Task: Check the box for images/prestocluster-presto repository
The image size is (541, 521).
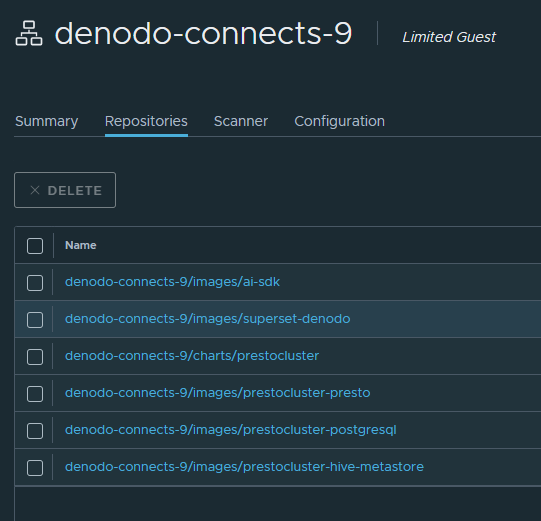Action: [x=35, y=394]
